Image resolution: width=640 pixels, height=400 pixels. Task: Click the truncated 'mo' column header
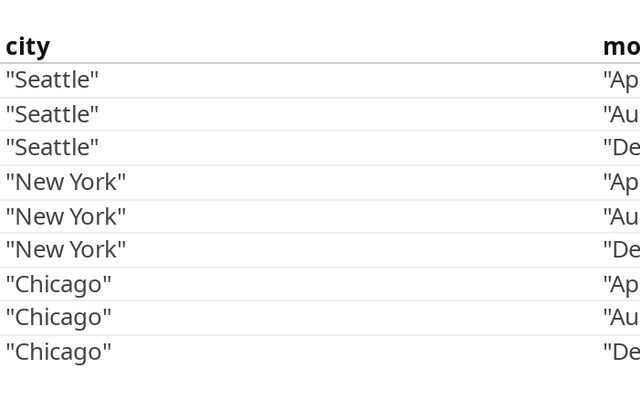point(621,46)
